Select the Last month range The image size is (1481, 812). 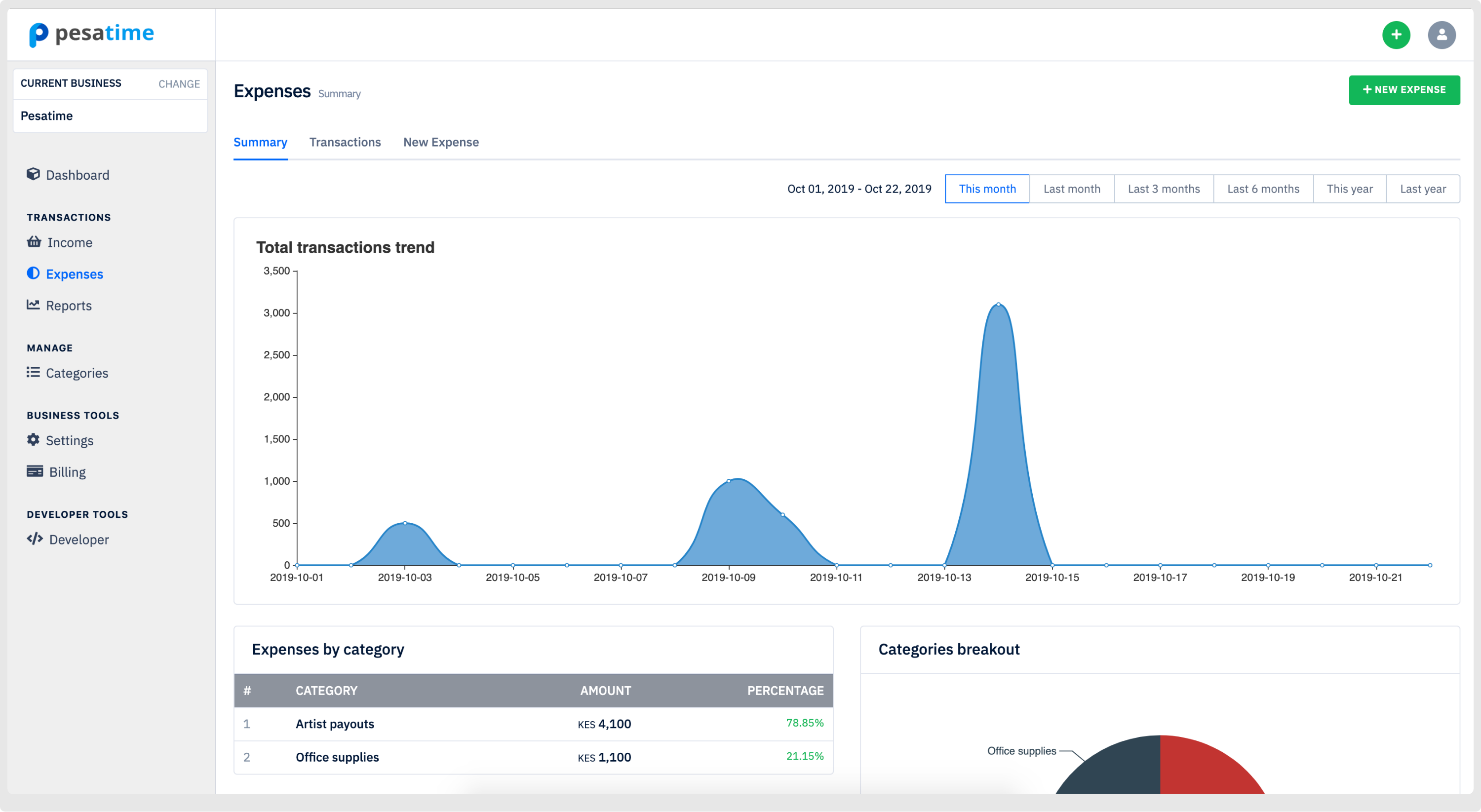click(1071, 189)
